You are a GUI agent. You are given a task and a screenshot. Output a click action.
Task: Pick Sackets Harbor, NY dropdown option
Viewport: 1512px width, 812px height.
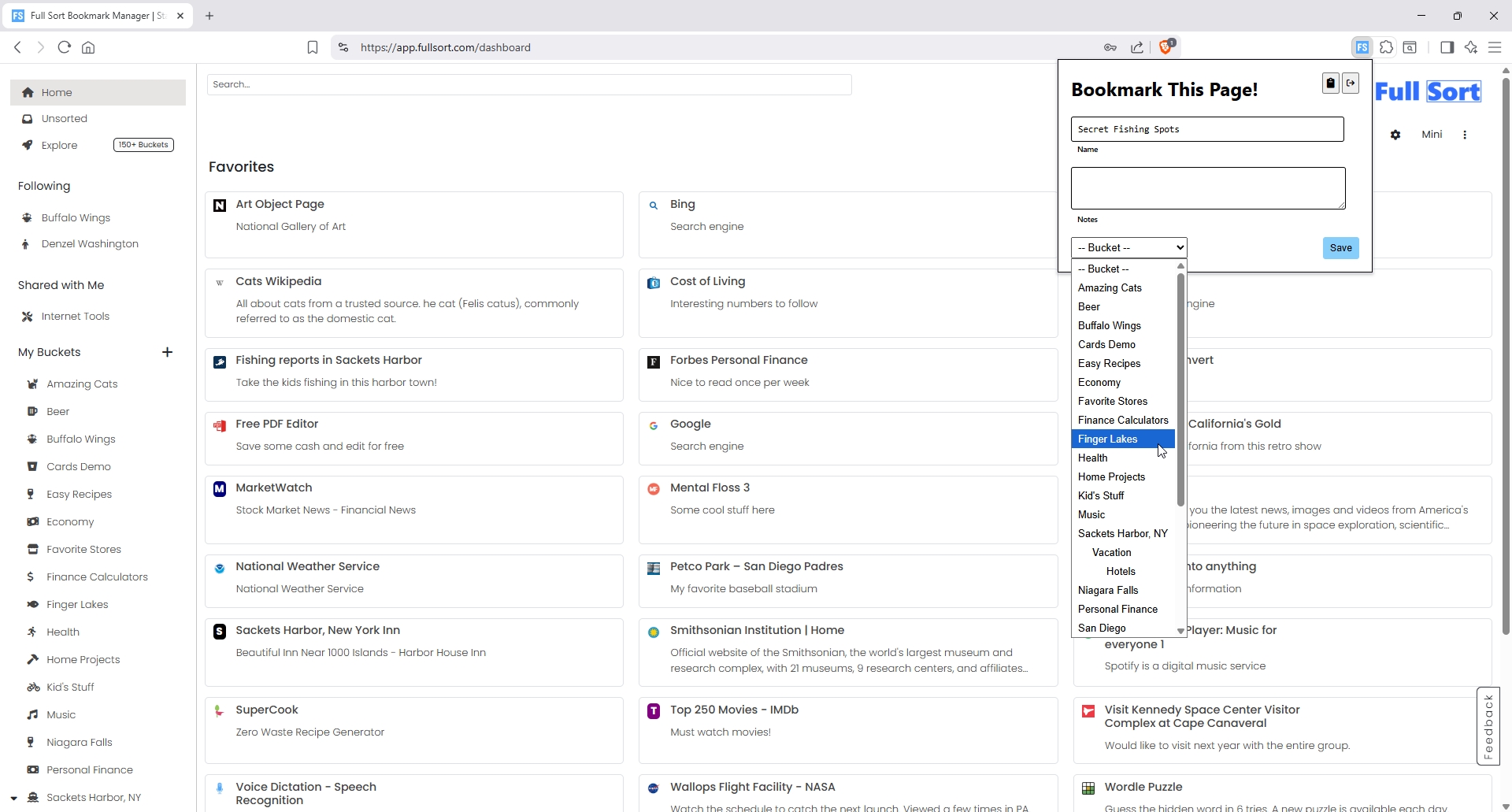(1123, 533)
